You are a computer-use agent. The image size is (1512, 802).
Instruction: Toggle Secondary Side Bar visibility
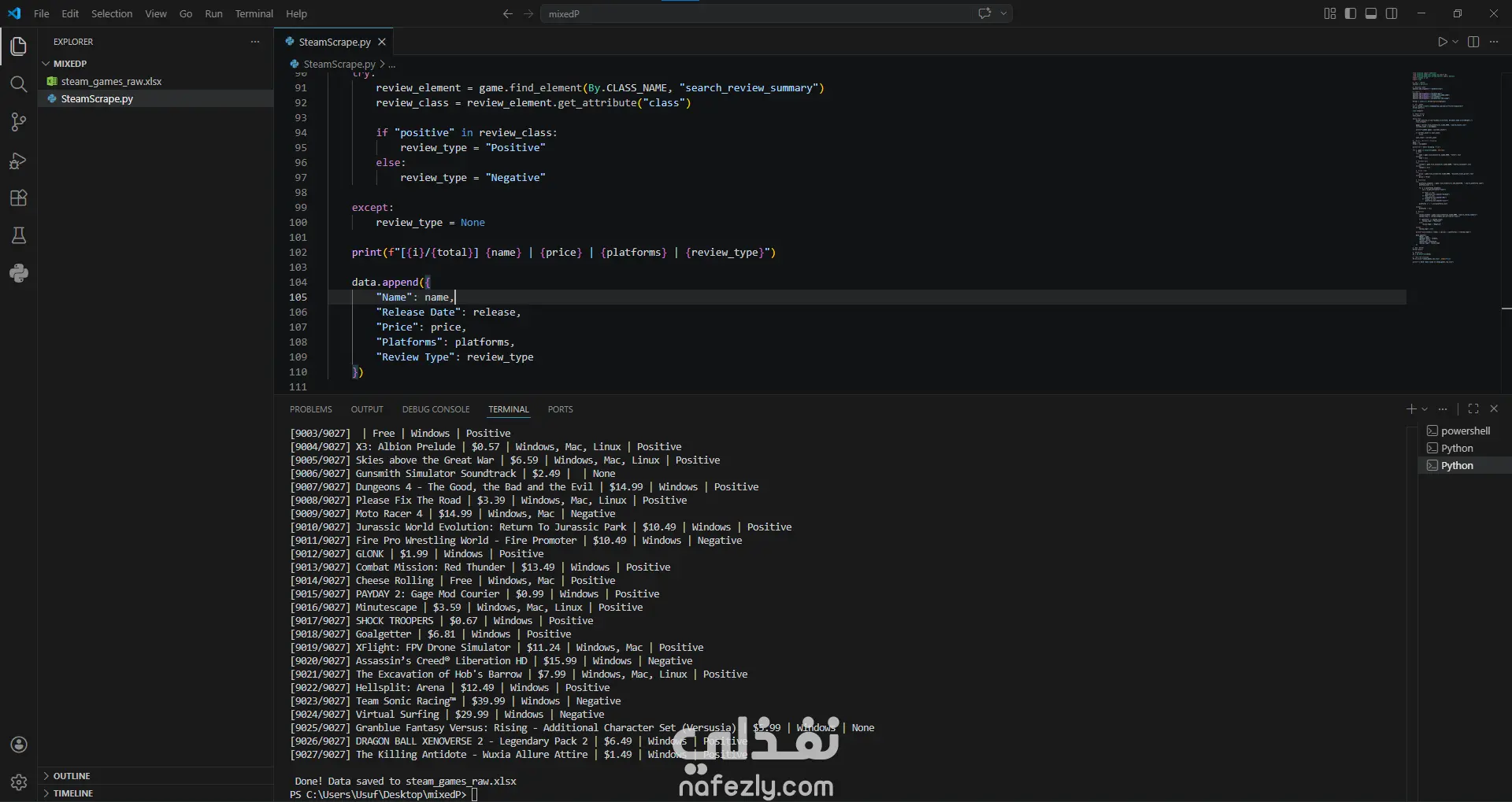tap(1392, 13)
